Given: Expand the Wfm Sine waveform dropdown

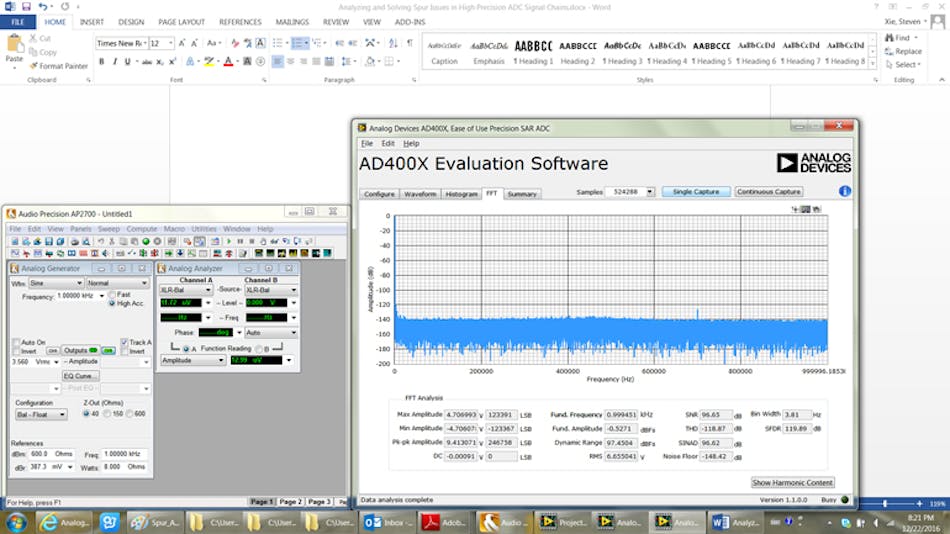Looking at the screenshot, I should [80, 283].
